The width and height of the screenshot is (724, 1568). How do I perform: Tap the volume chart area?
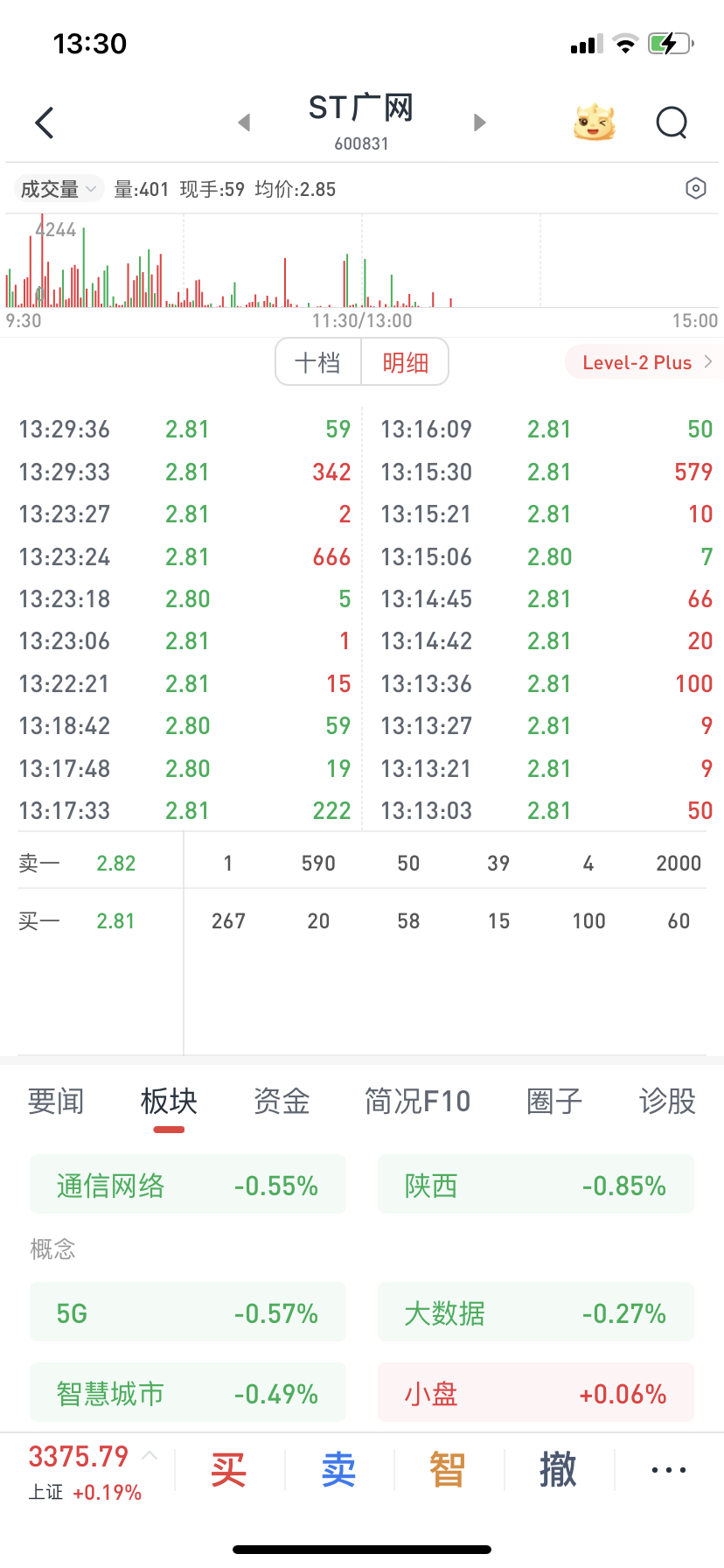pos(362,261)
